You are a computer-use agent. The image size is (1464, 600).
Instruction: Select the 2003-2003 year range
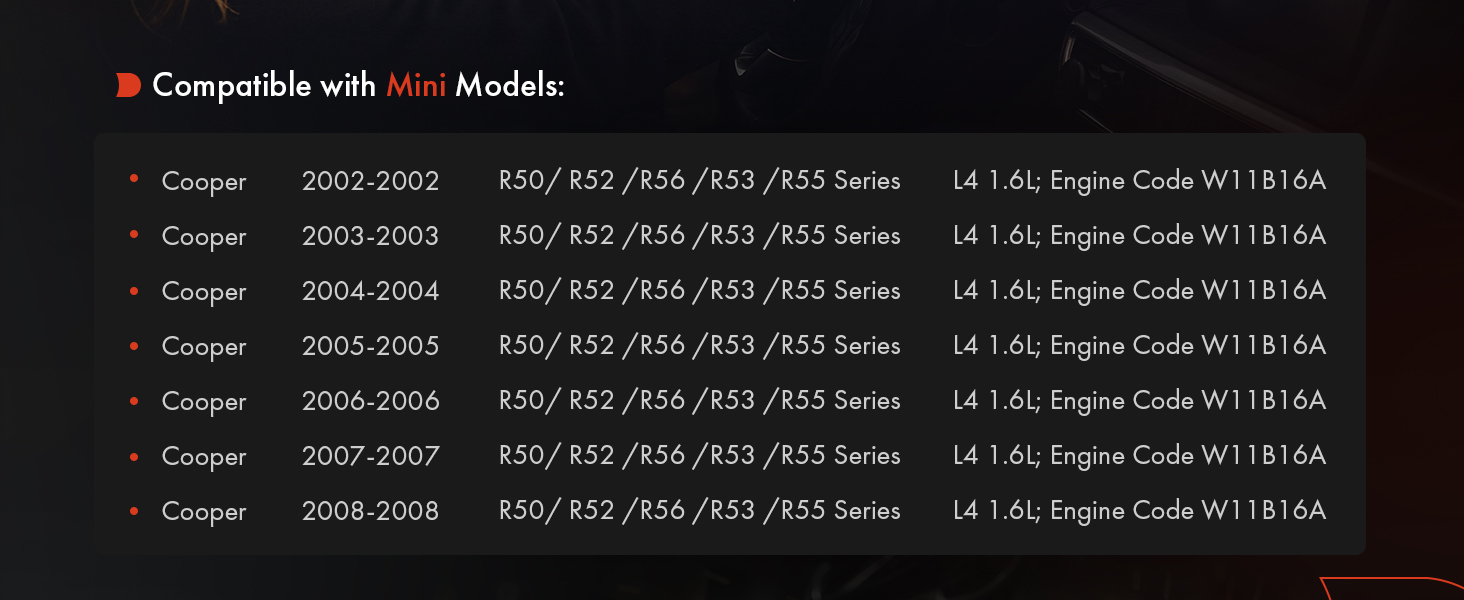(x=370, y=236)
